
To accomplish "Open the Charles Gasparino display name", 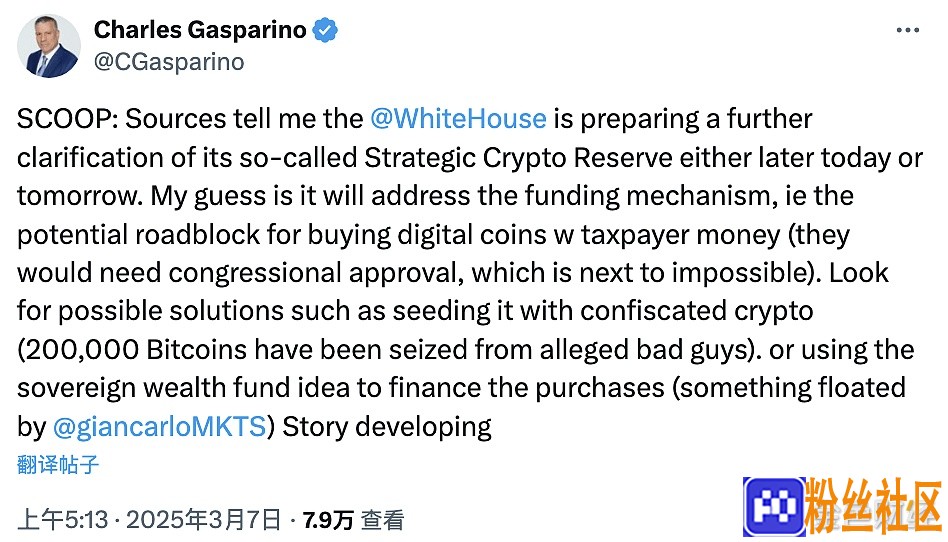I will pos(200,30).
